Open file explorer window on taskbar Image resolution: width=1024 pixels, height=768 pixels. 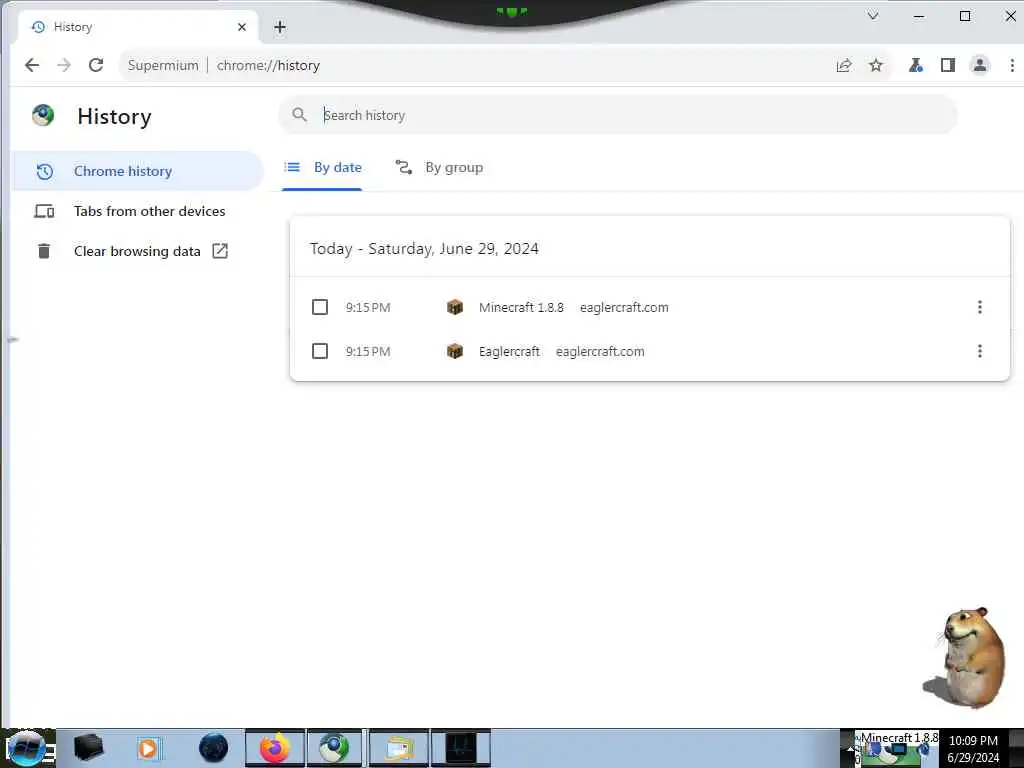point(398,748)
